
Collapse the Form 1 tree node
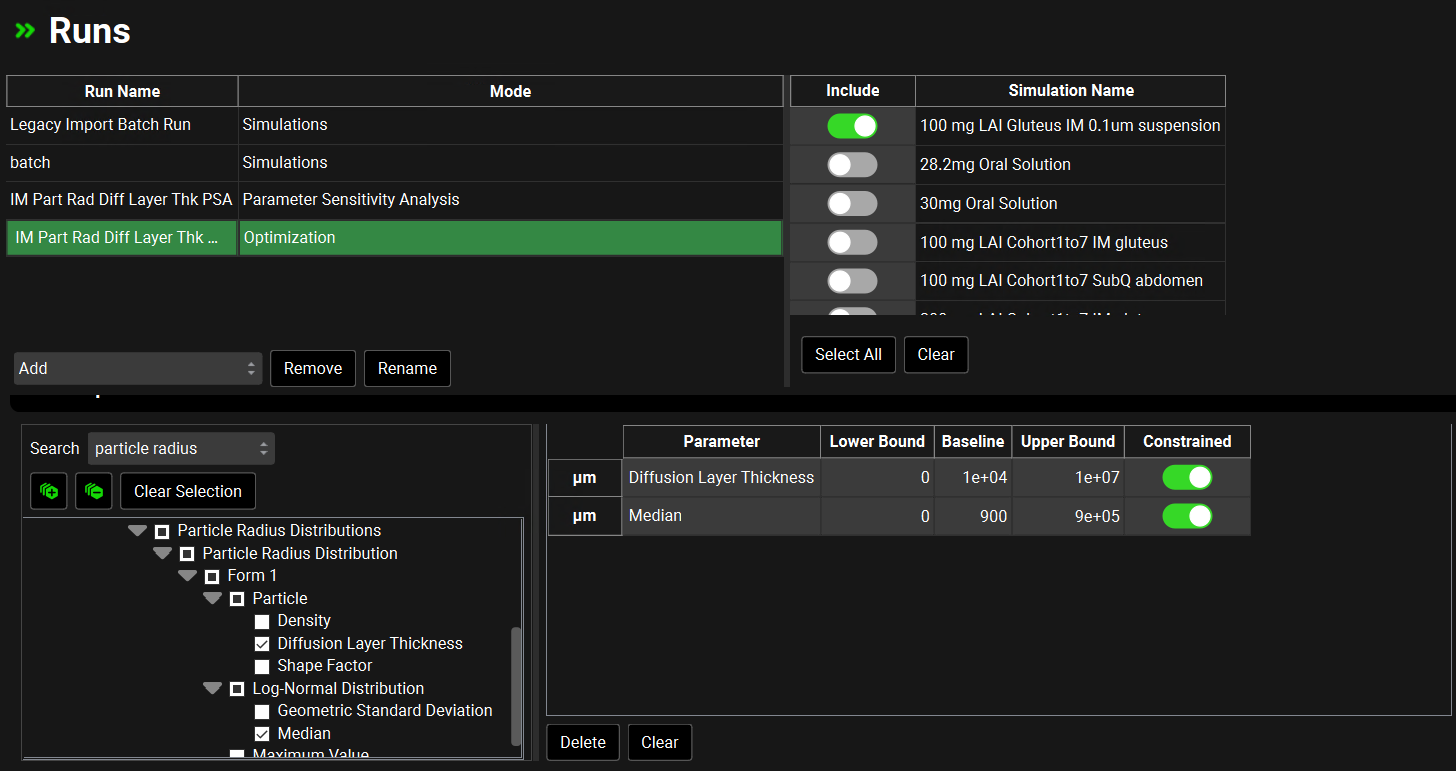pyautogui.click(x=187, y=576)
